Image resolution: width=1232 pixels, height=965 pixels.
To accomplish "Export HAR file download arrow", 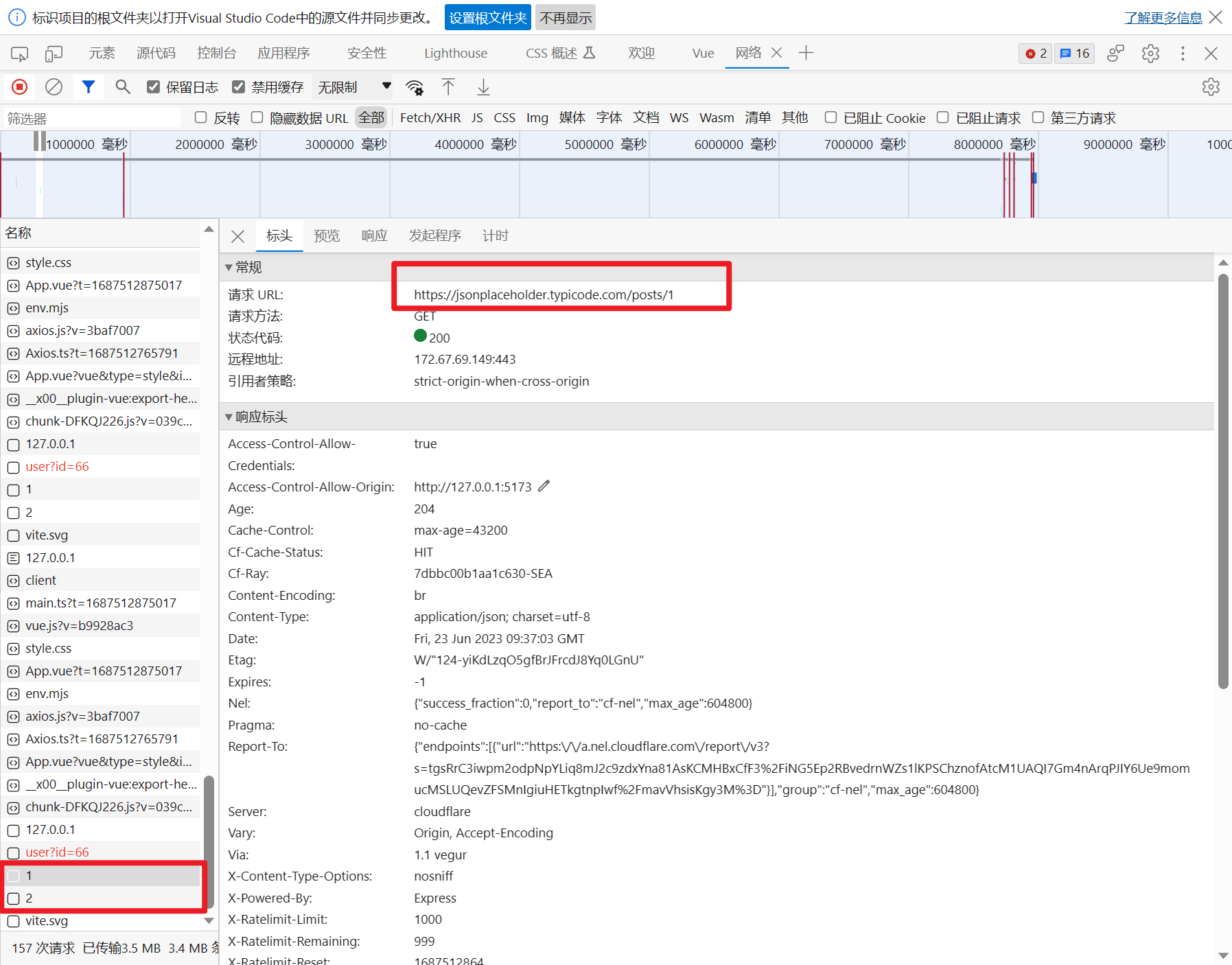I will pyautogui.click(x=483, y=87).
